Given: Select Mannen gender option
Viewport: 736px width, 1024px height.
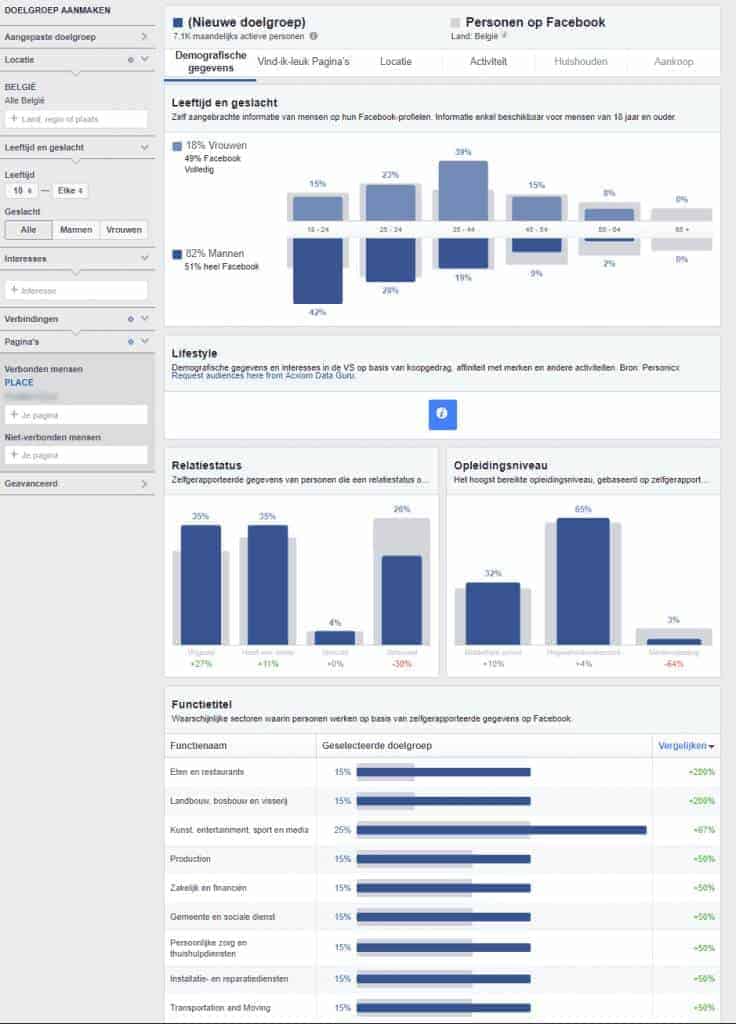Looking at the screenshot, I should click(x=76, y=230).
